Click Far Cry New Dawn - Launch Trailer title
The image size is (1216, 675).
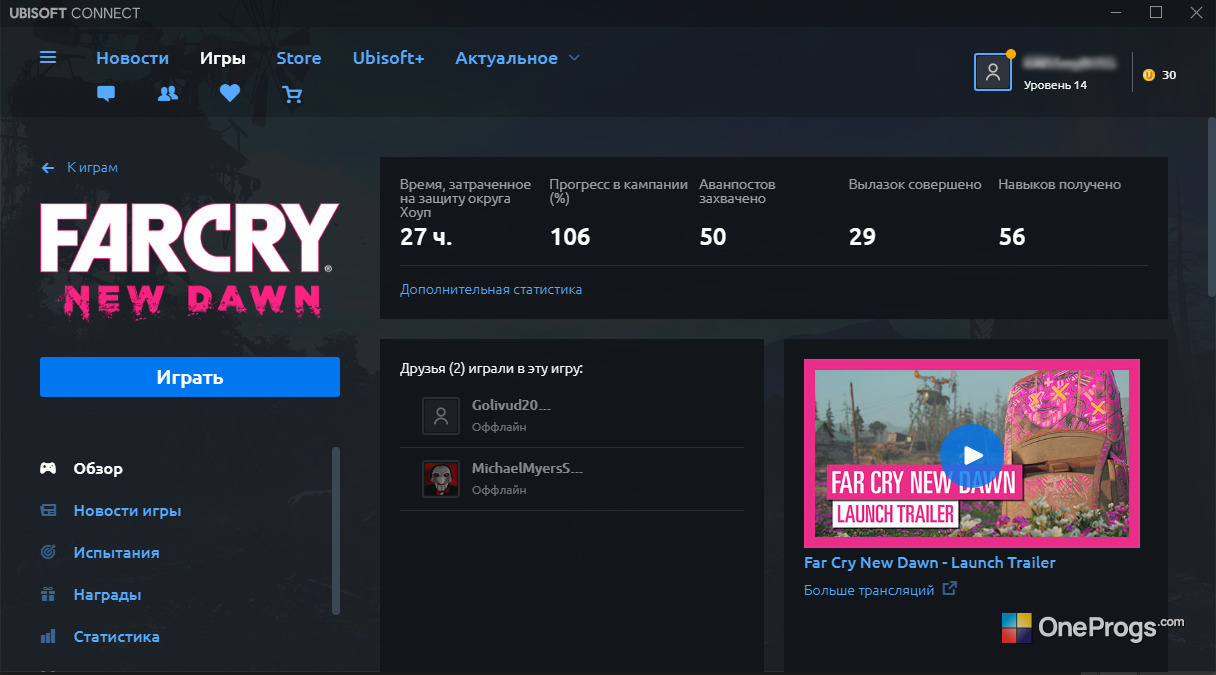(x=930, y=562)
